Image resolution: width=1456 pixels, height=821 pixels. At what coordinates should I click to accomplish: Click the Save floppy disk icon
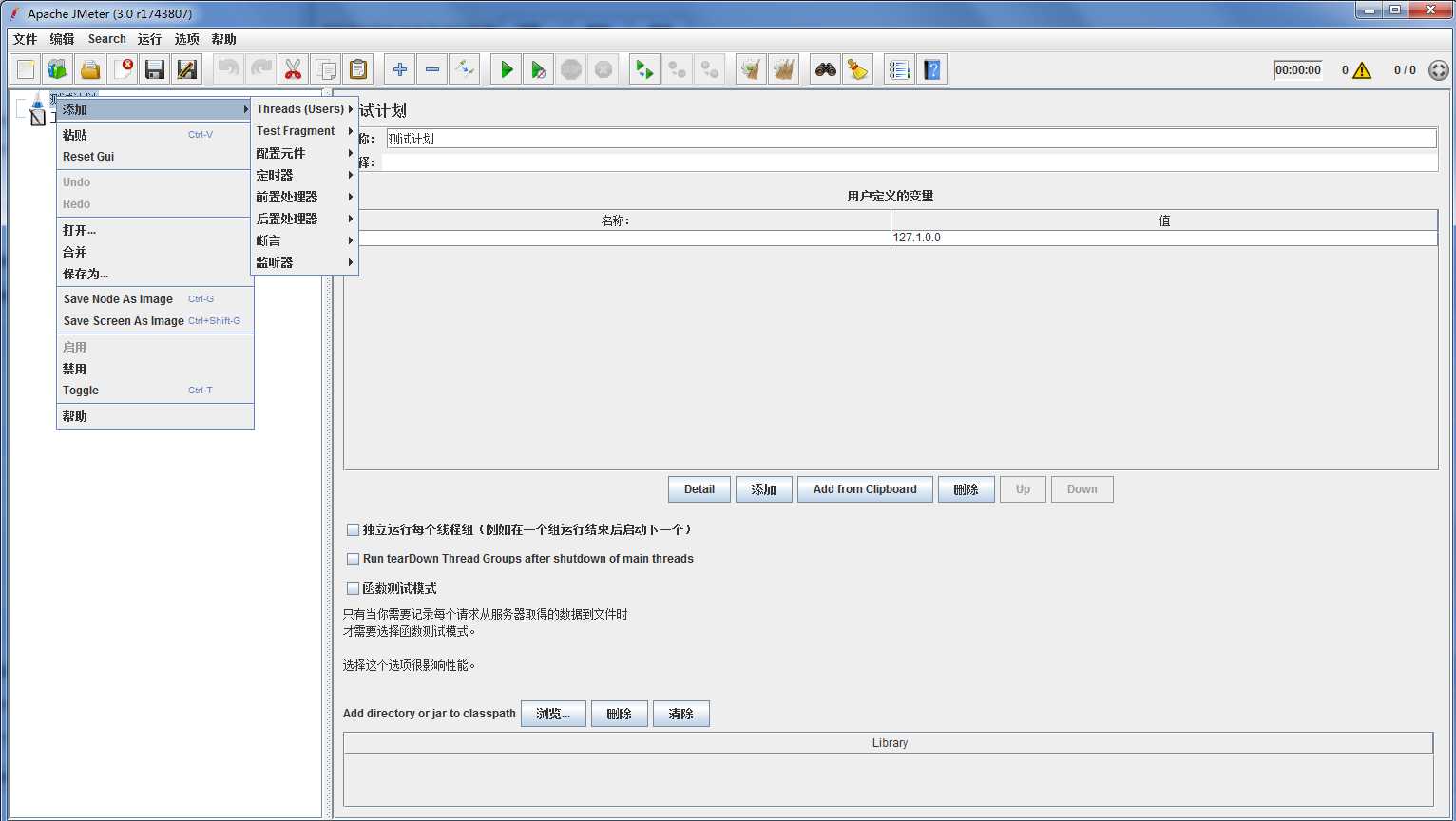tap(155, 69)
